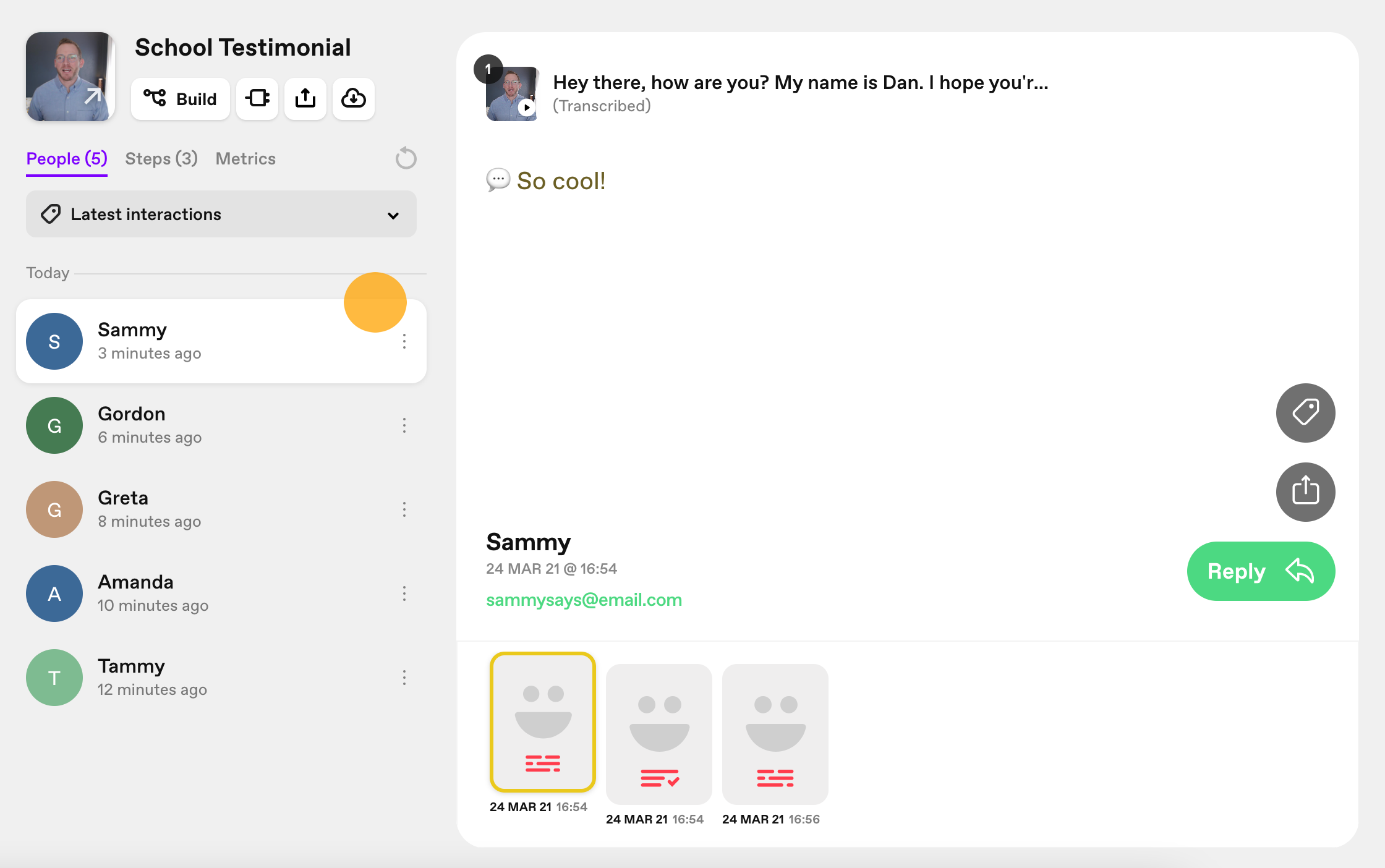Click Amanda's blue A avatar
1385x868 pixels.
coord(54,594)
